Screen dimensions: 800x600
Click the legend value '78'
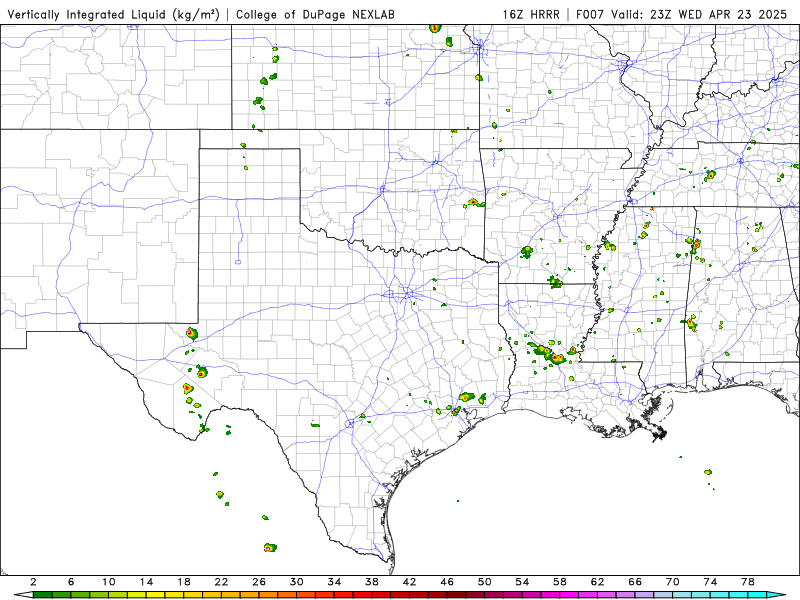pos(748,582)
